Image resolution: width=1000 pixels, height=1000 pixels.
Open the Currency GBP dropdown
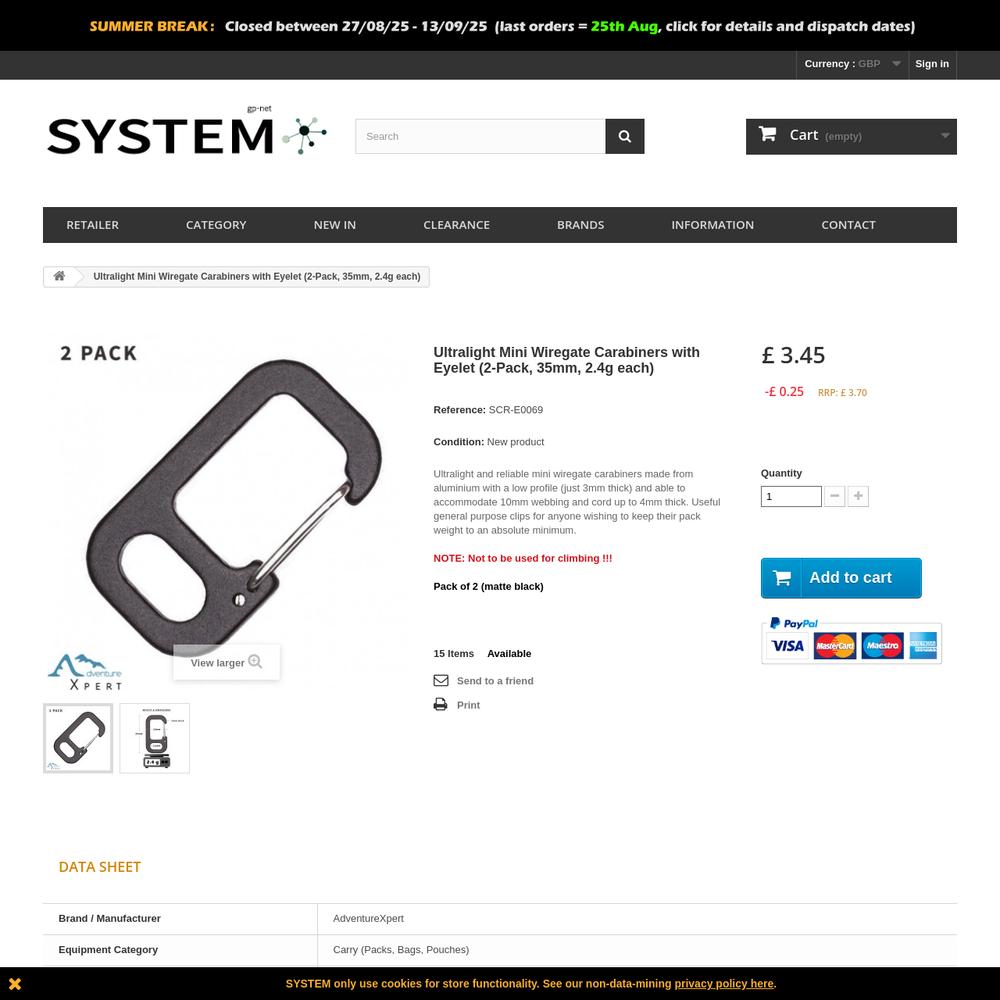[x=852, y=64]
